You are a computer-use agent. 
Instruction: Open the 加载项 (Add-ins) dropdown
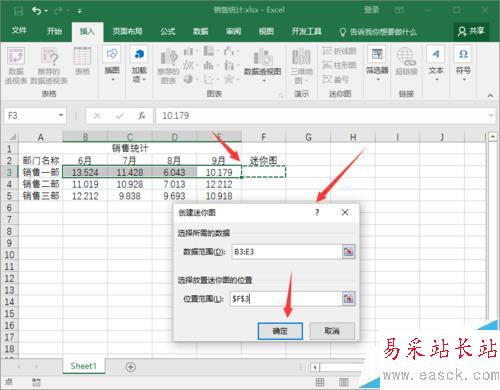pos(139,64)
